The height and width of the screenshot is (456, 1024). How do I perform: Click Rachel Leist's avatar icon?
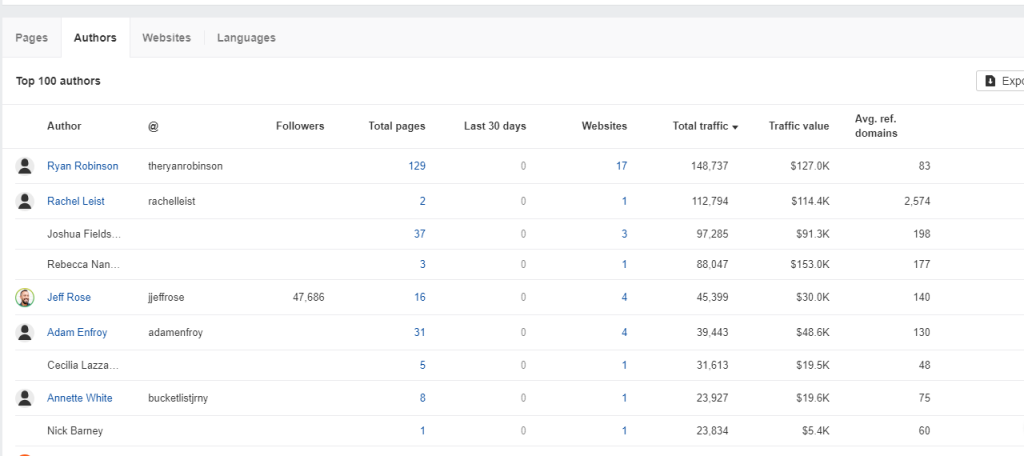25,201
